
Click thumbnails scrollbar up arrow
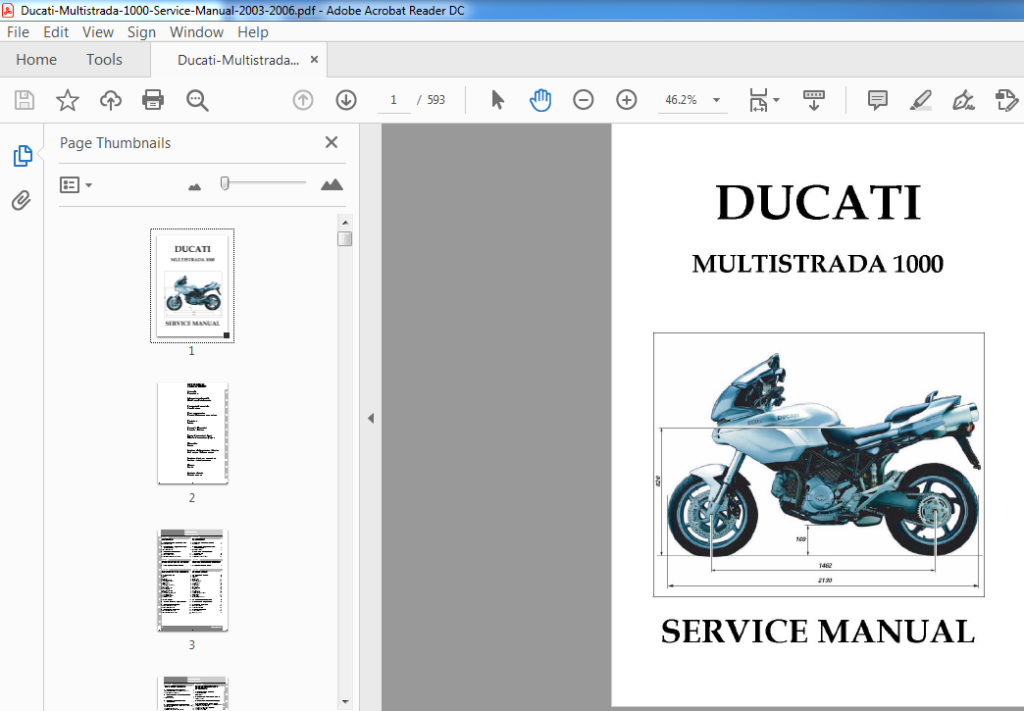[345, 223]
